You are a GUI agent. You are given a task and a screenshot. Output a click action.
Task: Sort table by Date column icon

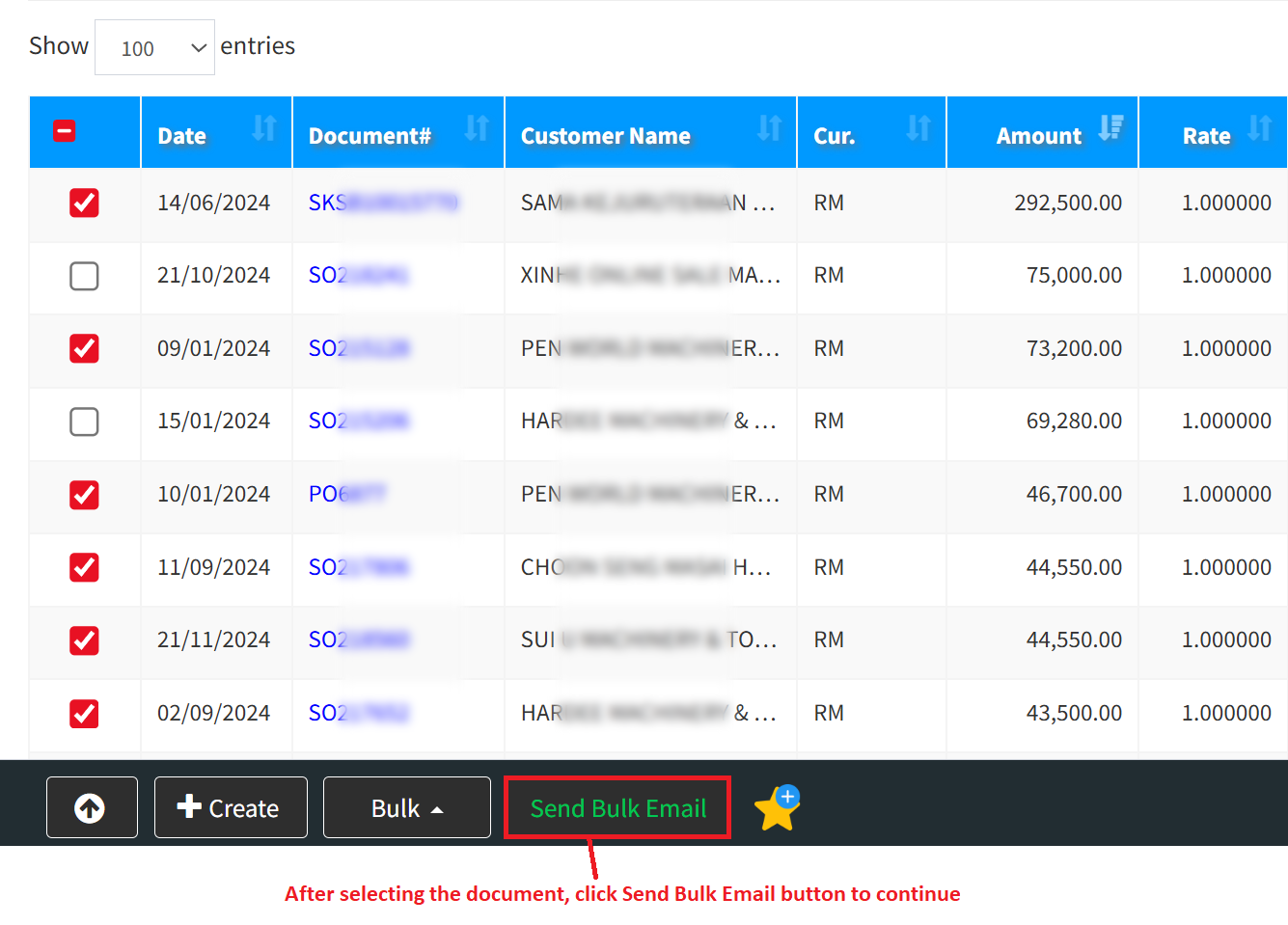[x=264, y=128]
